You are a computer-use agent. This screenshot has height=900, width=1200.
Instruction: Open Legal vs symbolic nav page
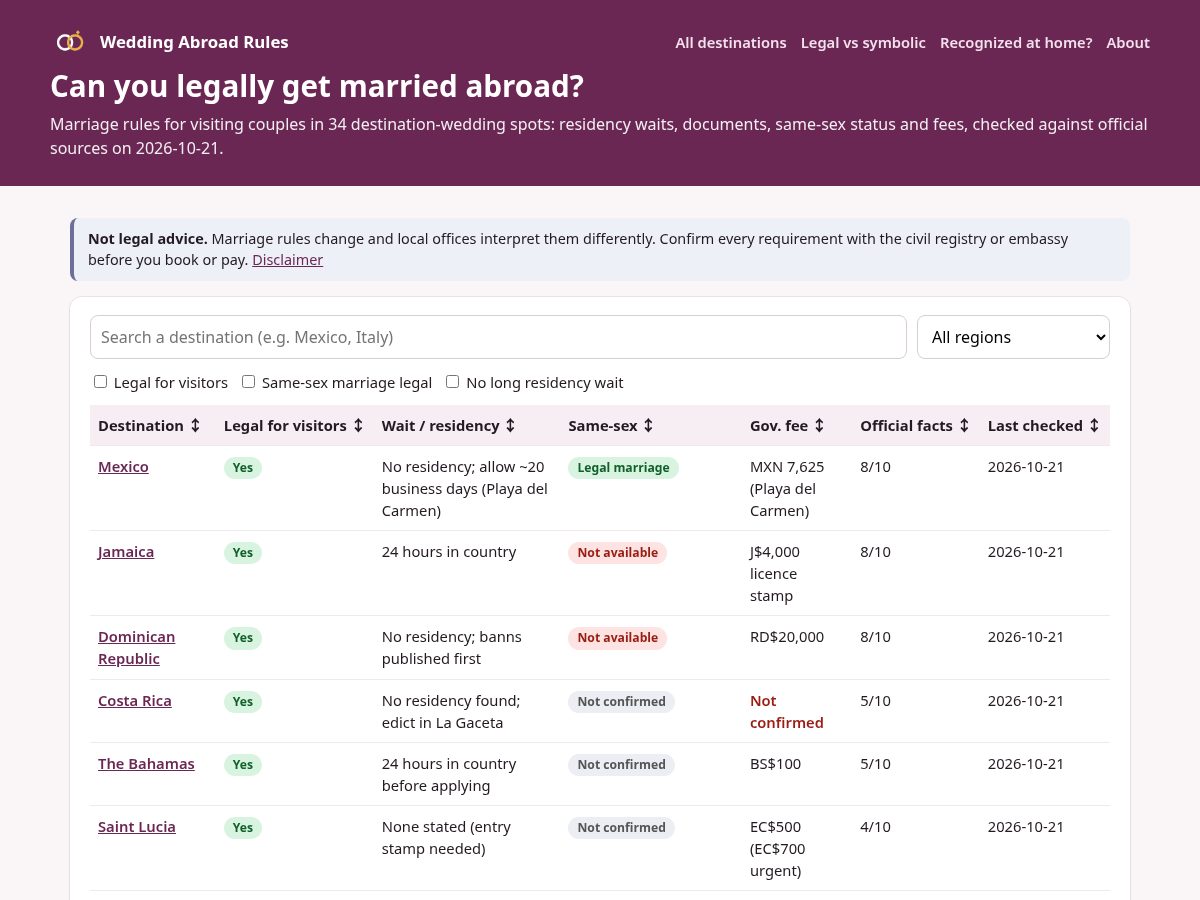tap(863, 43)
